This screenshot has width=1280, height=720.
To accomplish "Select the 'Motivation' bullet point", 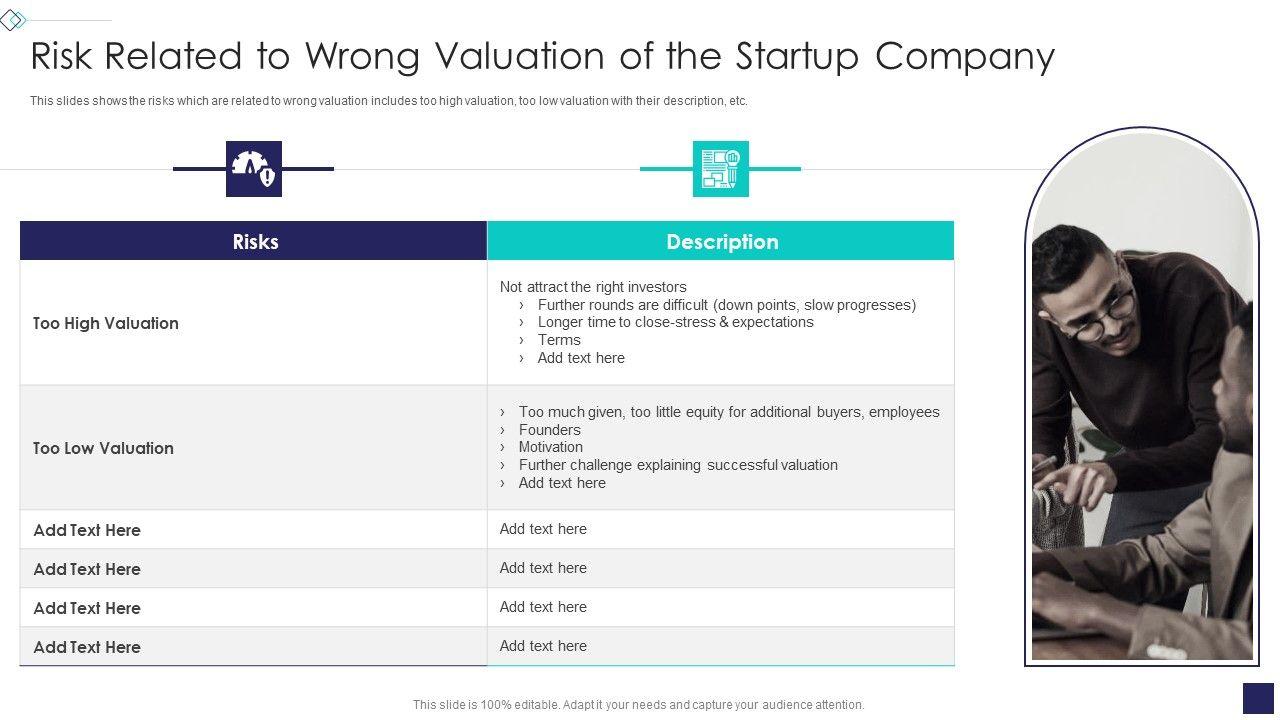I will pyautogui.click(x=550, y=447).
